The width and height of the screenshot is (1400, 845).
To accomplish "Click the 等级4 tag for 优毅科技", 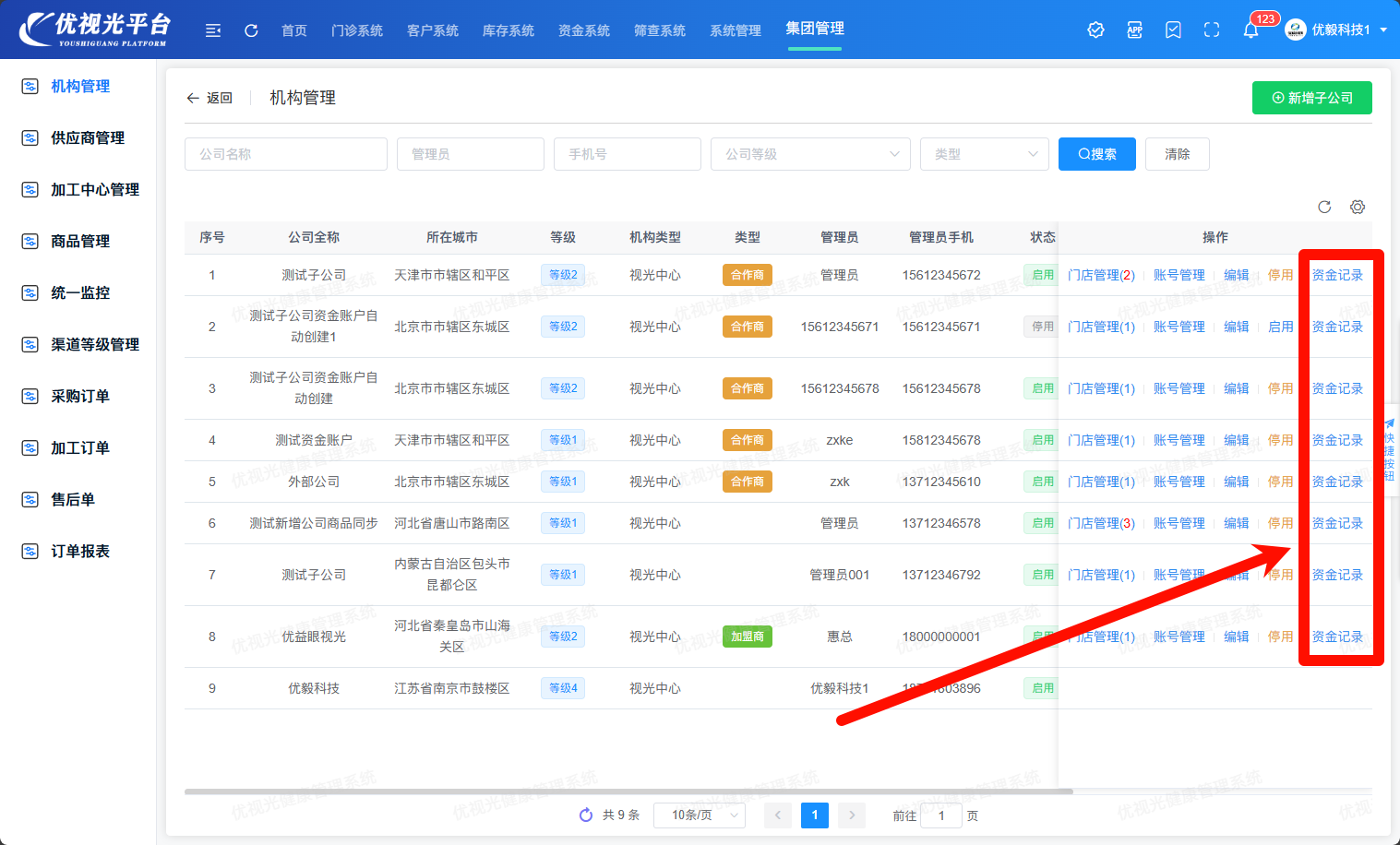I will click(x=563, y=688).
